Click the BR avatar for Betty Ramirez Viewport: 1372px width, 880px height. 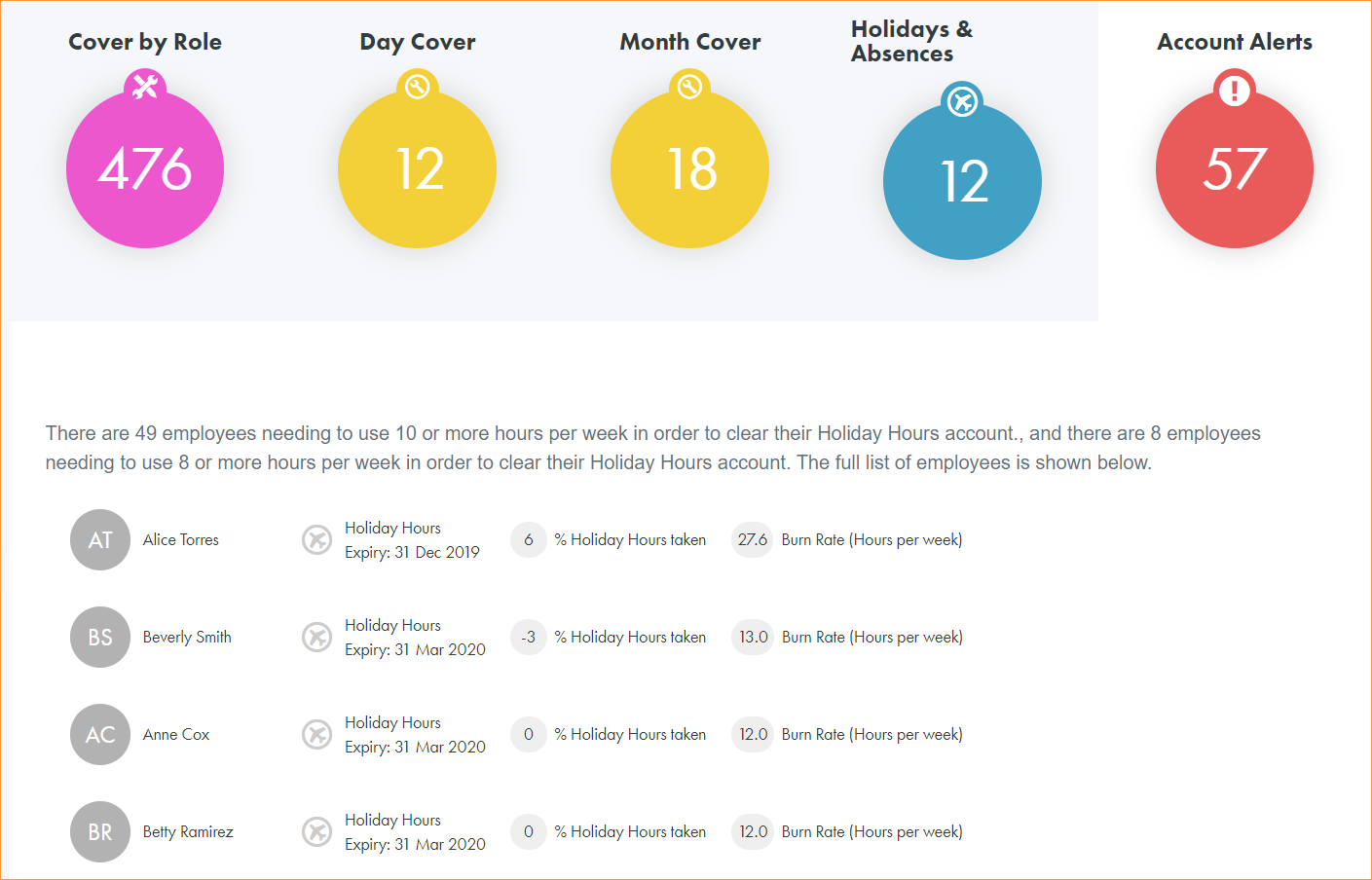click(100, 831)
